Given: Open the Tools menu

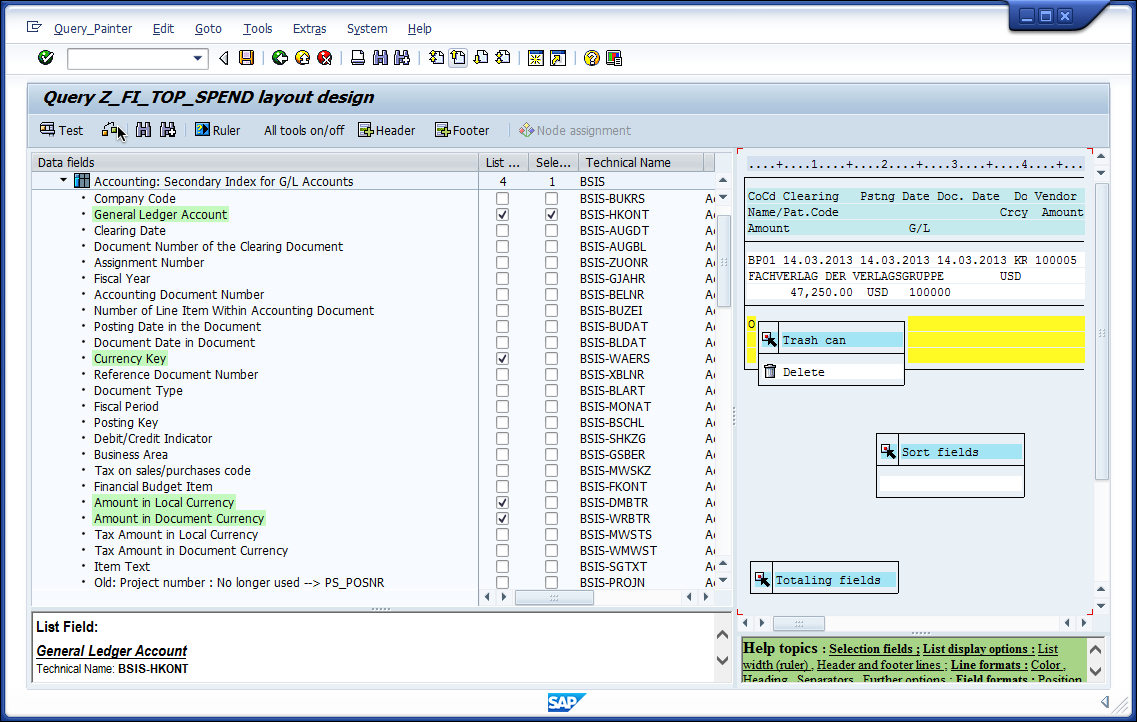Looking at the screenshot, I should [x=257, y=28].
